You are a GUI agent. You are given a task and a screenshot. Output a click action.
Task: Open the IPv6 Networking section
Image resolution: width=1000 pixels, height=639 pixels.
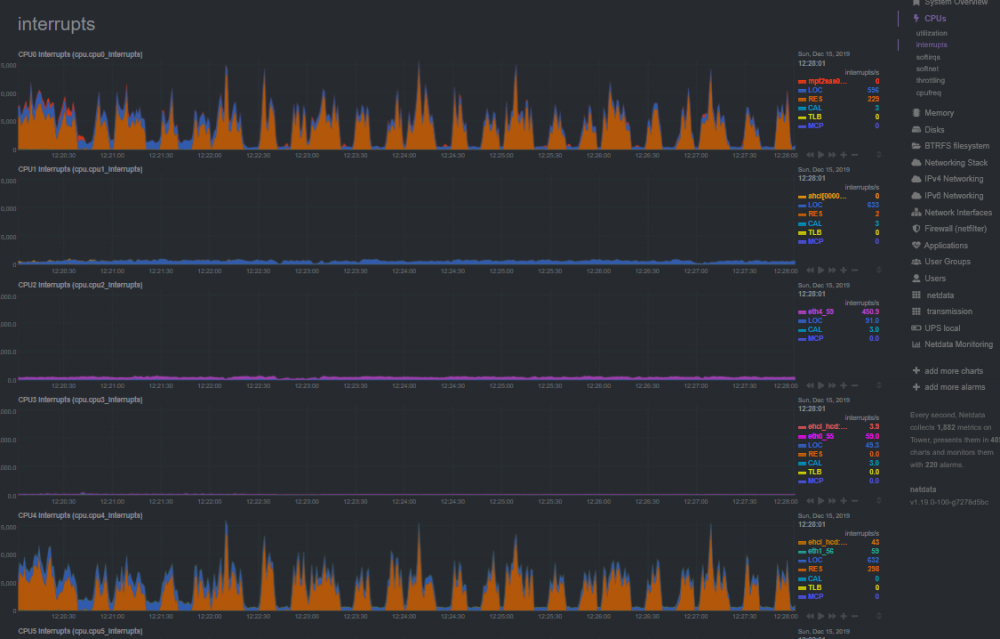[953, 196]
